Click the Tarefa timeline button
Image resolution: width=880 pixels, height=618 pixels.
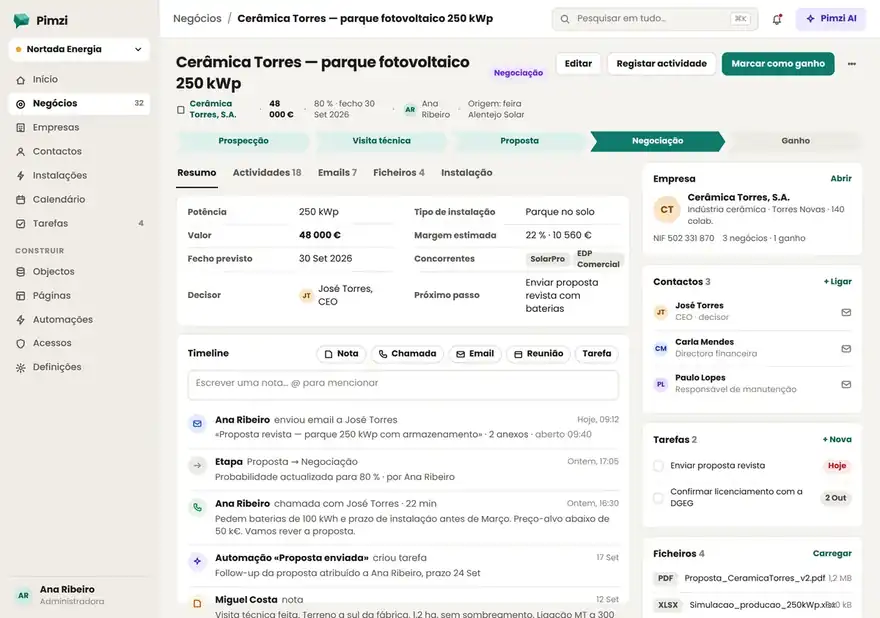597,354
